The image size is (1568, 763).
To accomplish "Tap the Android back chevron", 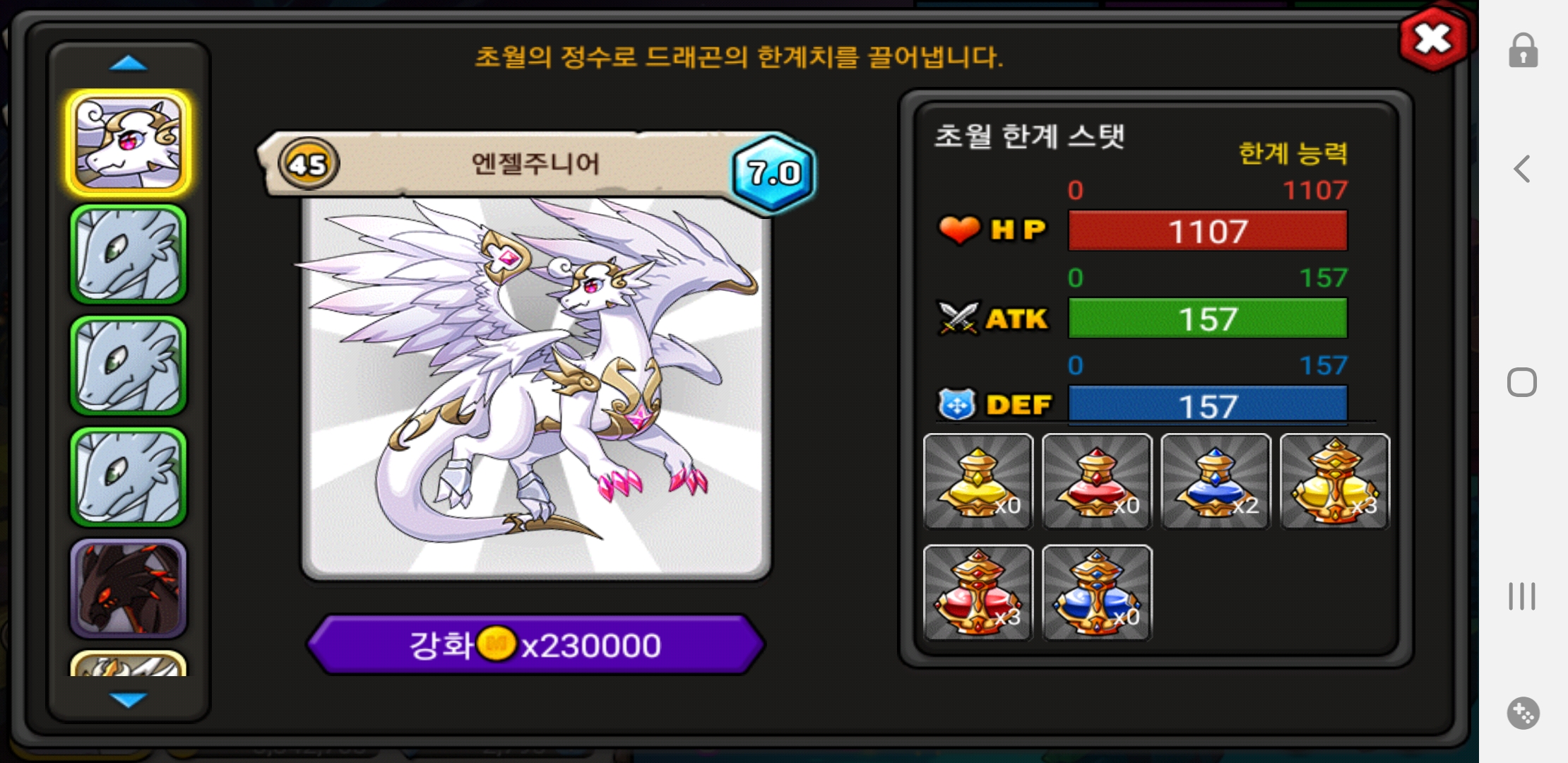I will tap(1522, 169).
